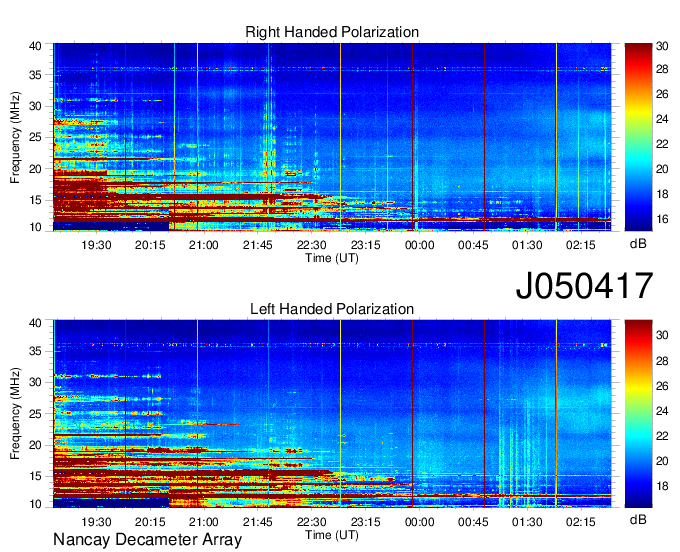Click 23:15 time tick under left-handed plot
This screenshot has height=552, width=680.
coord(366,522)
